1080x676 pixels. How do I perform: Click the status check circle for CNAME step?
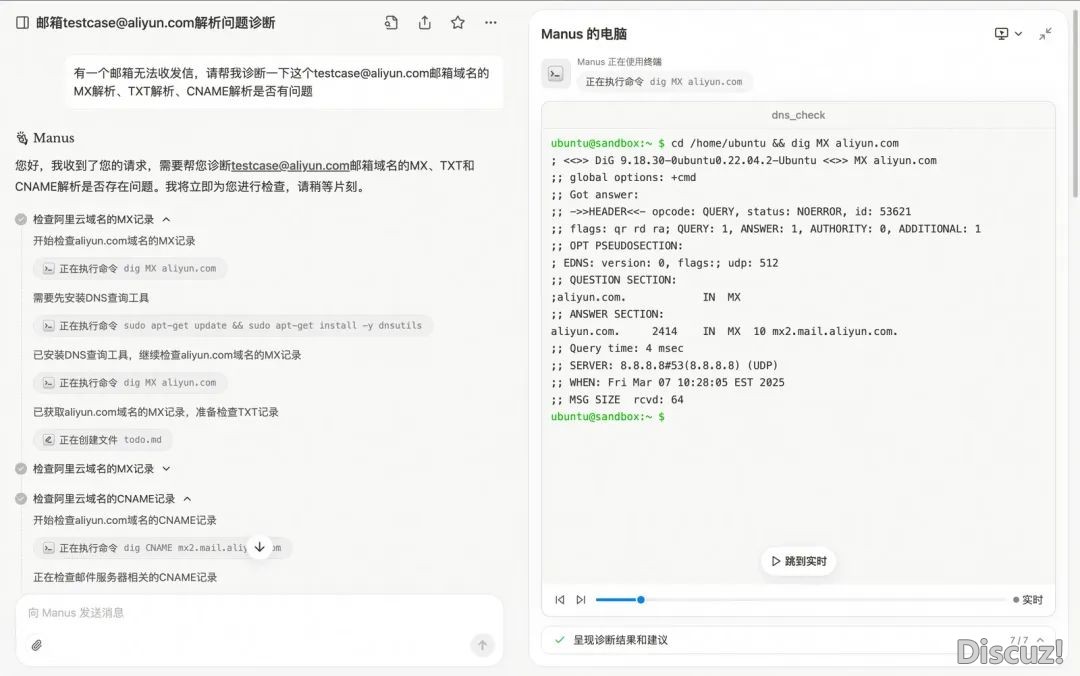(21, 499)
